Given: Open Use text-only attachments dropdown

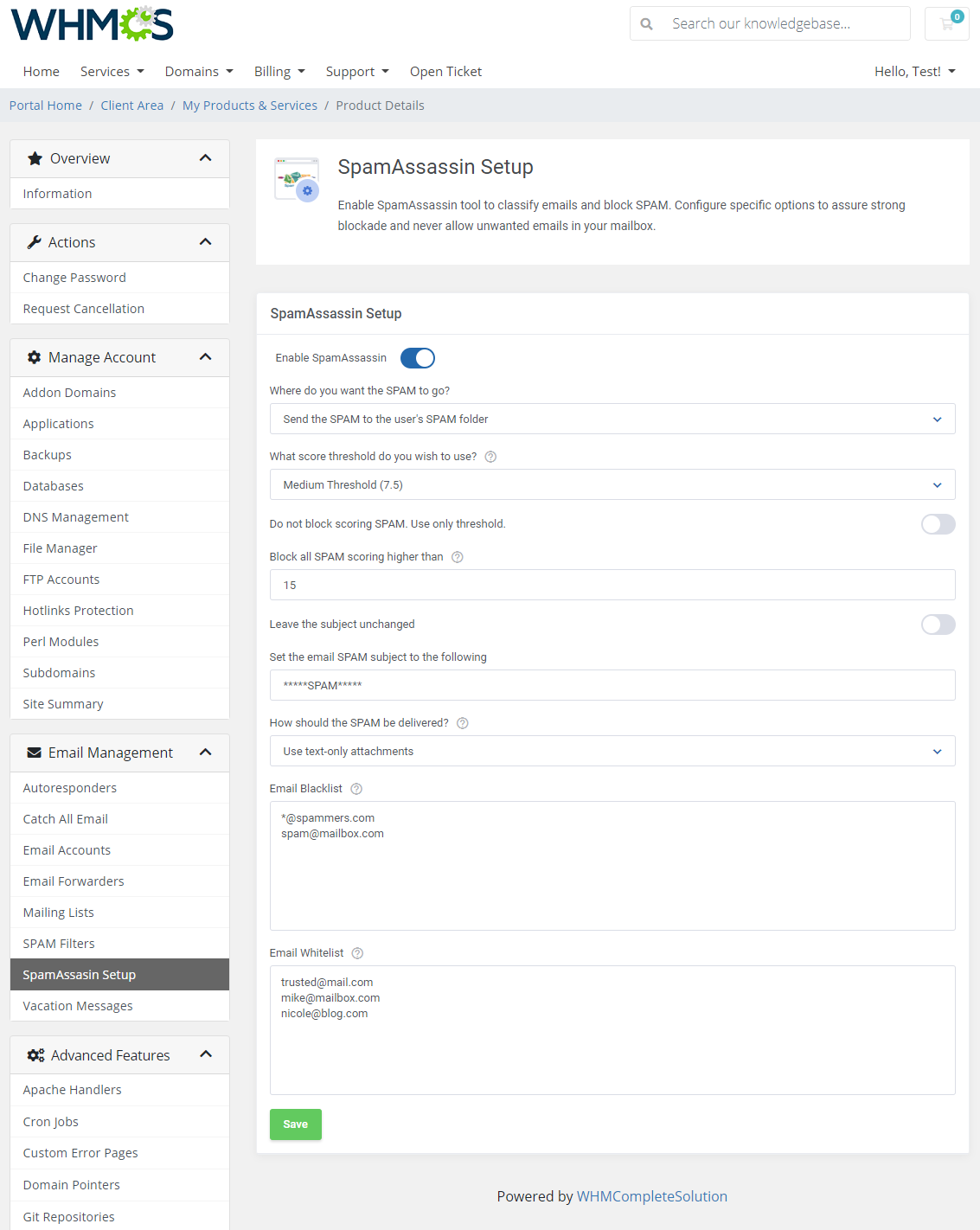Looking at the screenshot, I should pos(612,751).
